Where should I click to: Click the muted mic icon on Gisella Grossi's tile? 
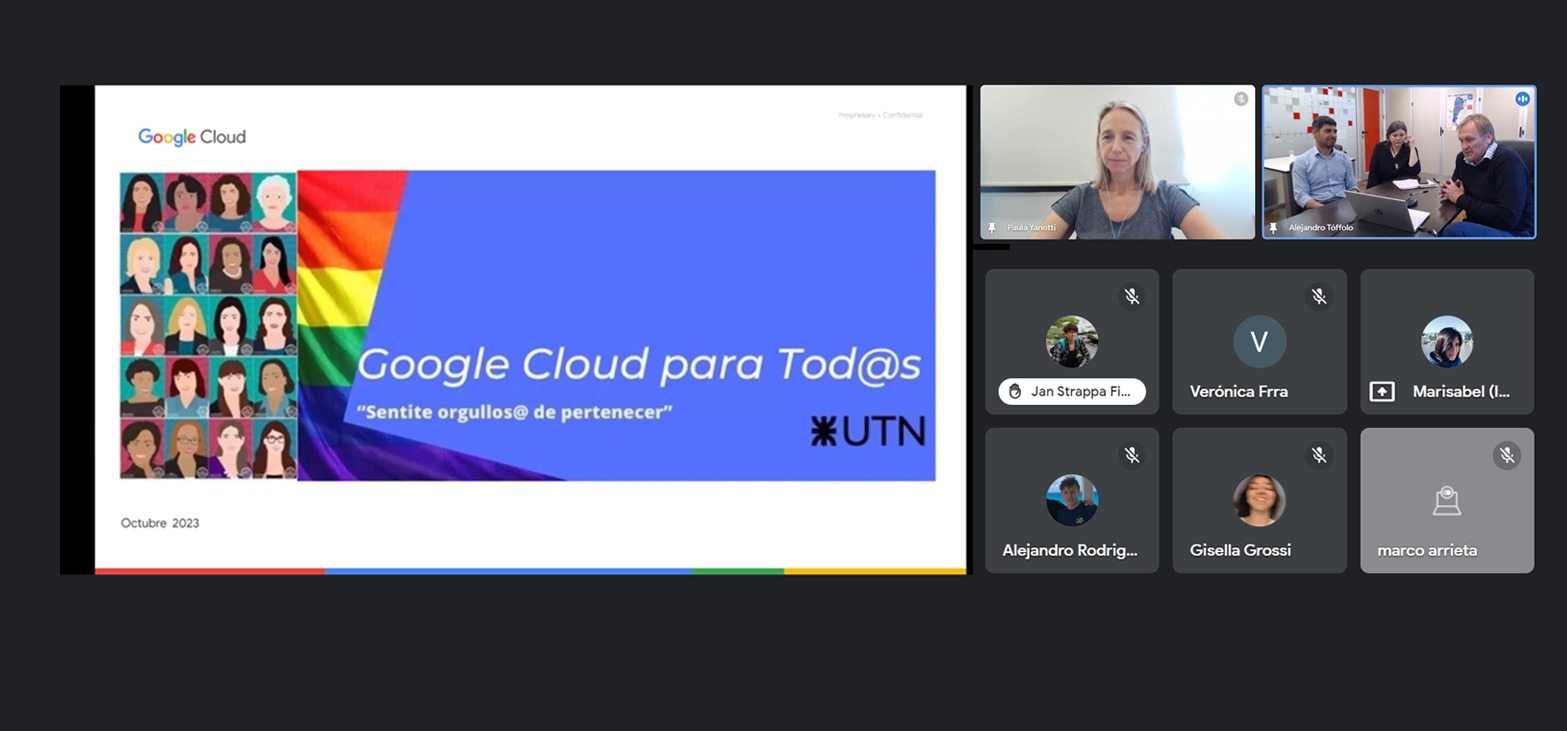click(1319, 455)
